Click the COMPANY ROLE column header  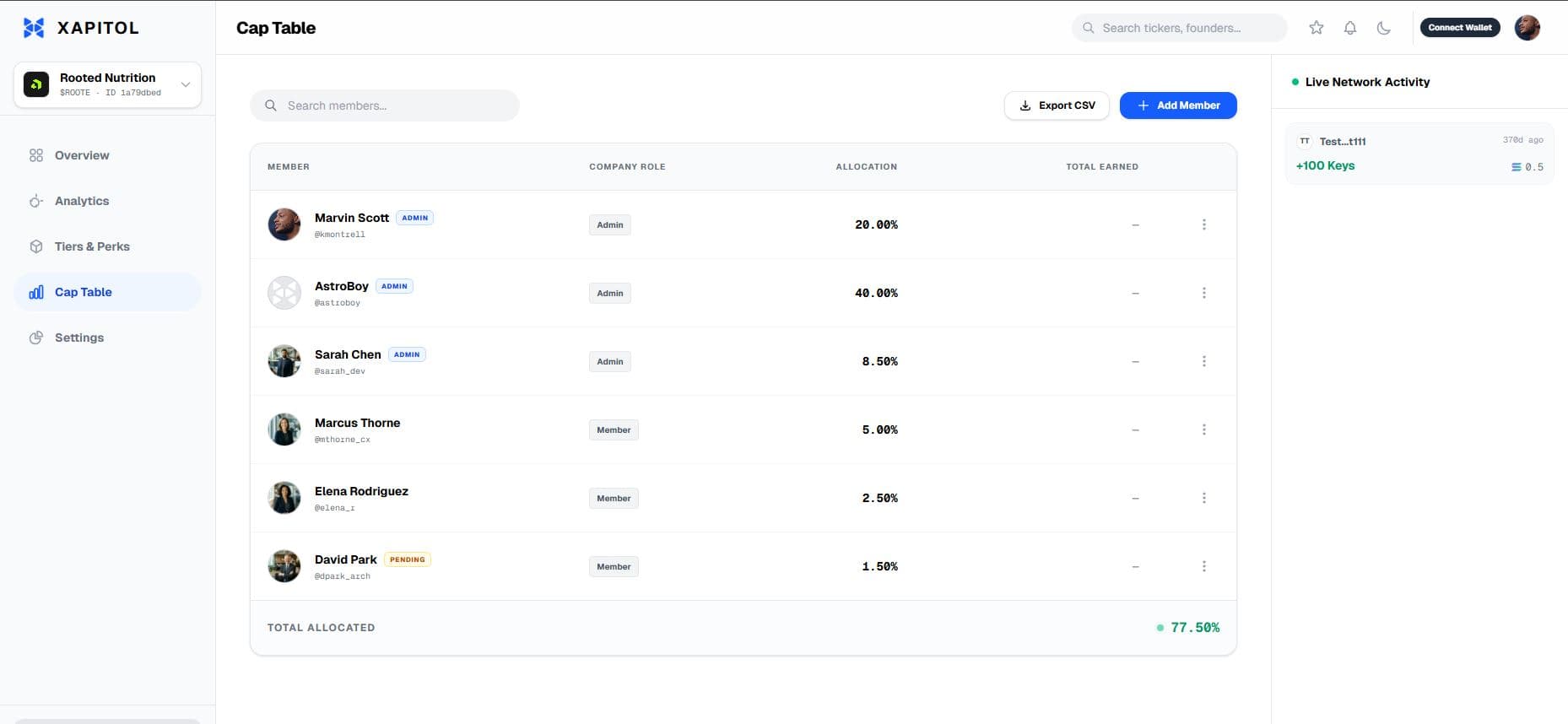(627, 167)
